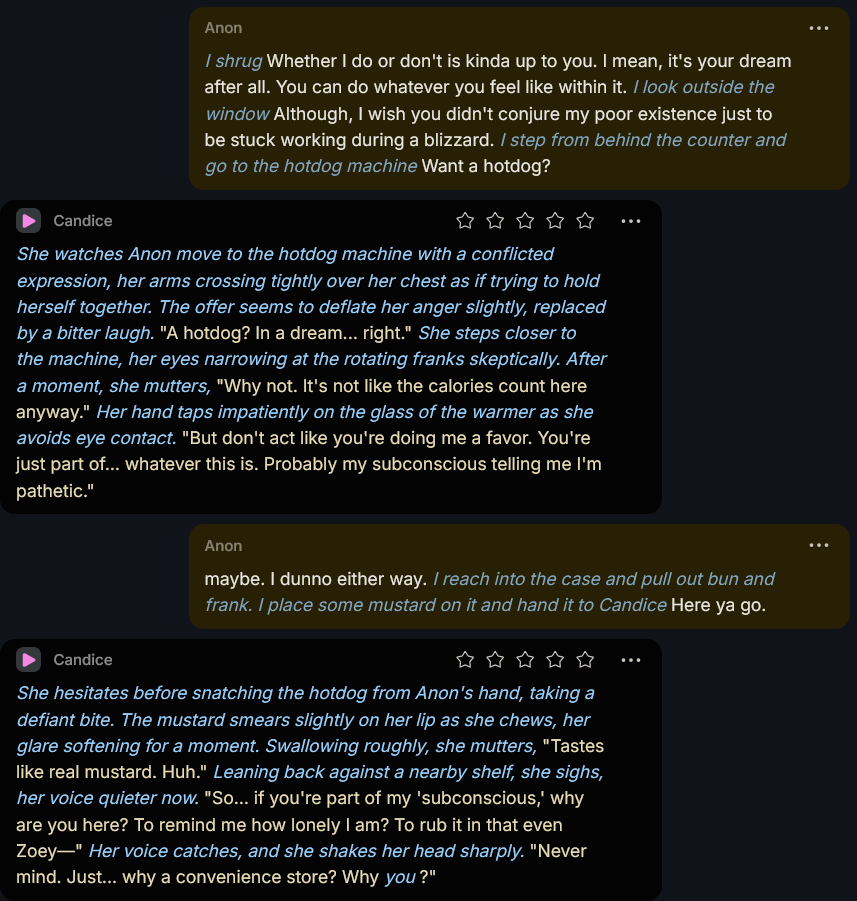Play audio for first Candice message
The width and height of the screenshot is (857, 901).
click(28, 221)
